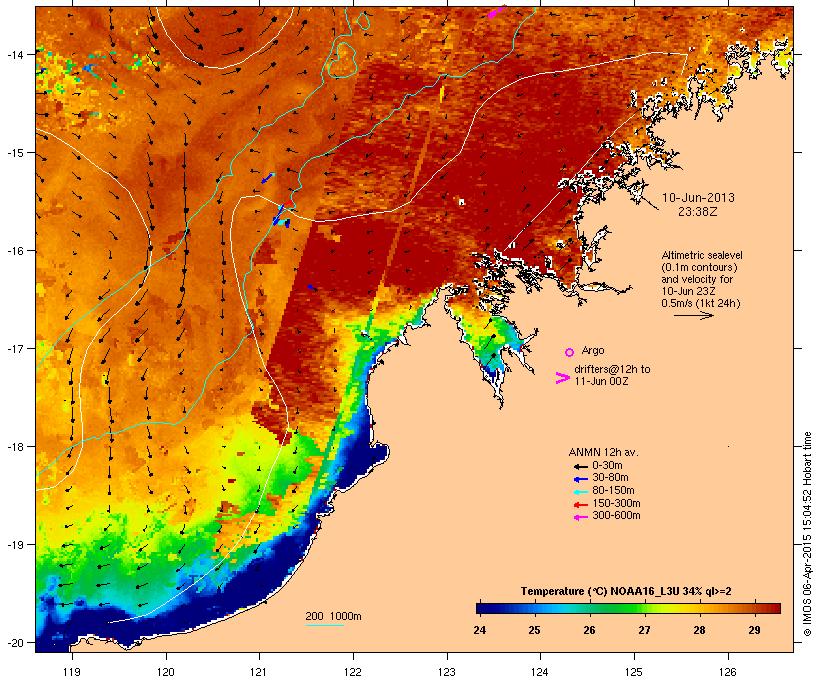
Task: Click the magenta 300-600m legend arrow
Action: [x=580, y=517]
